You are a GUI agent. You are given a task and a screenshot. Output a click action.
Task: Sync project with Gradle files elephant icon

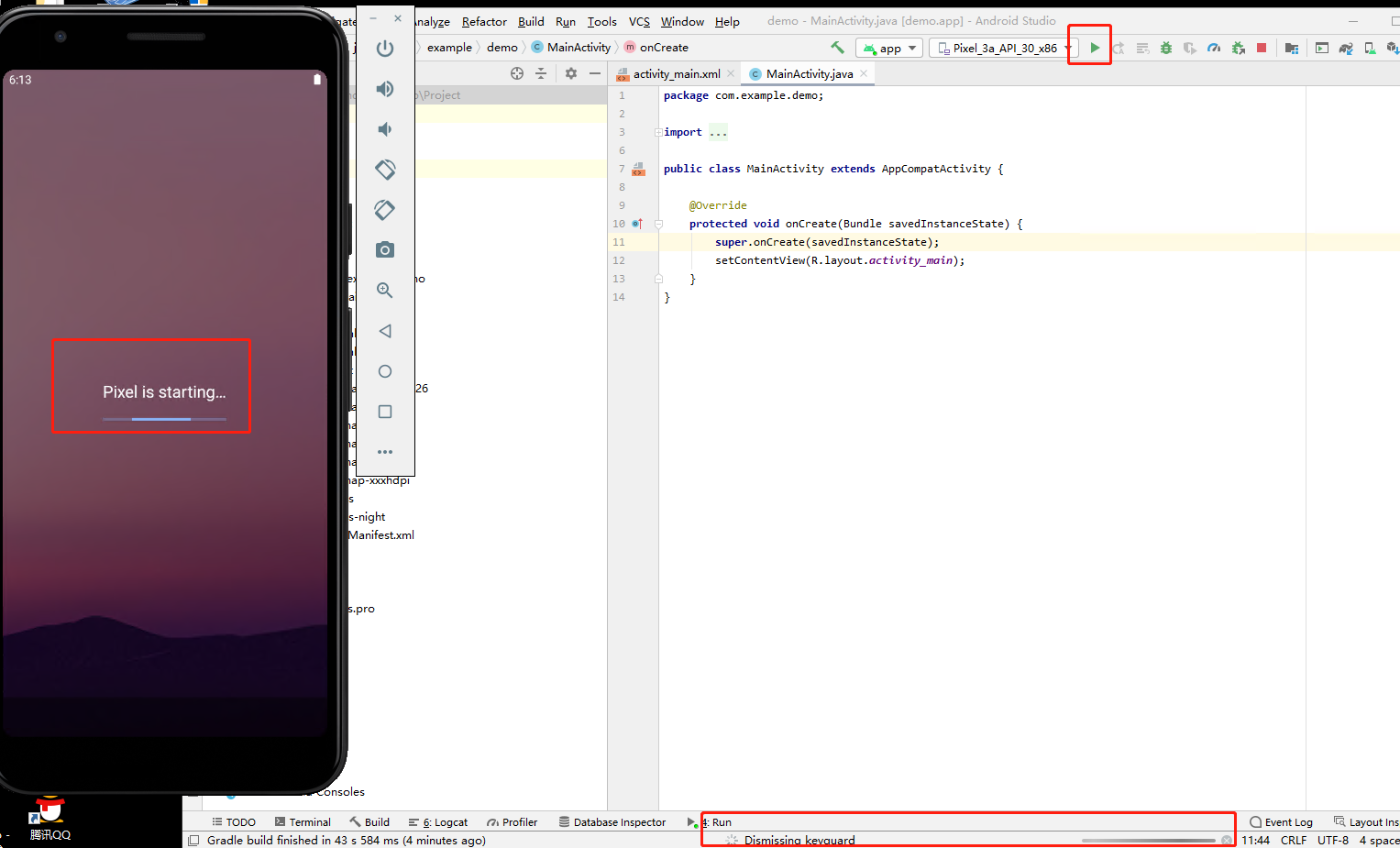(1346, 48)
